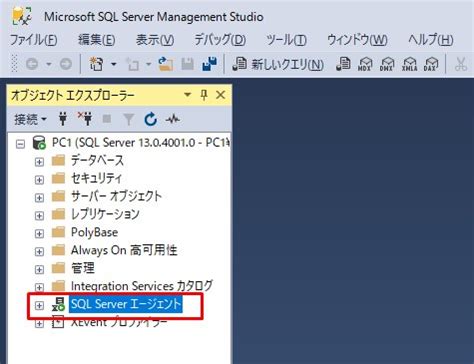Screen dimensions: 474x364
Task: Open the ヘルプ(H) menu
Action: 430,40
